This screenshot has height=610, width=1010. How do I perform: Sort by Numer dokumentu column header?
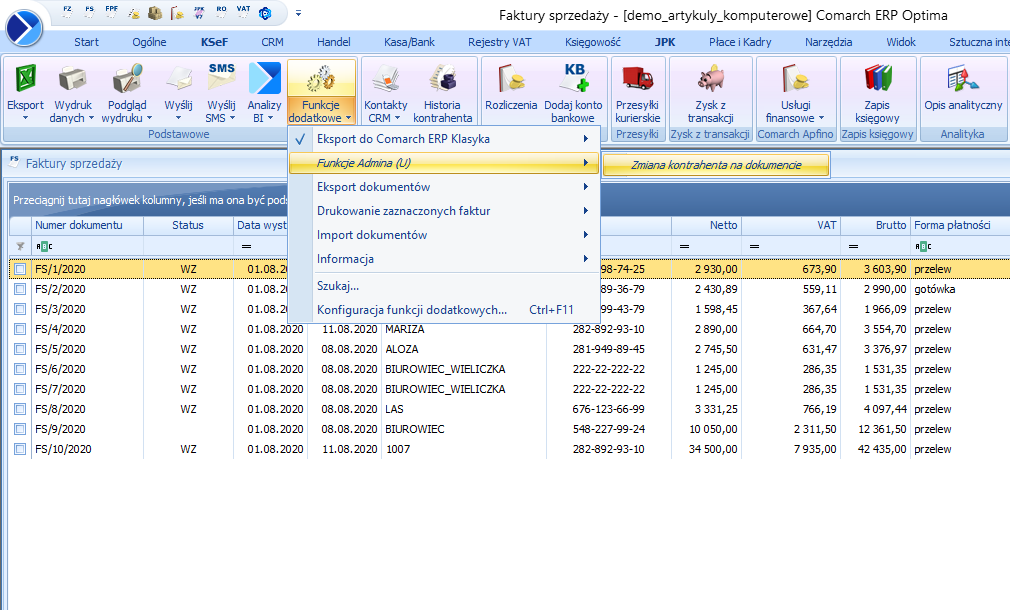coord(87,225)
